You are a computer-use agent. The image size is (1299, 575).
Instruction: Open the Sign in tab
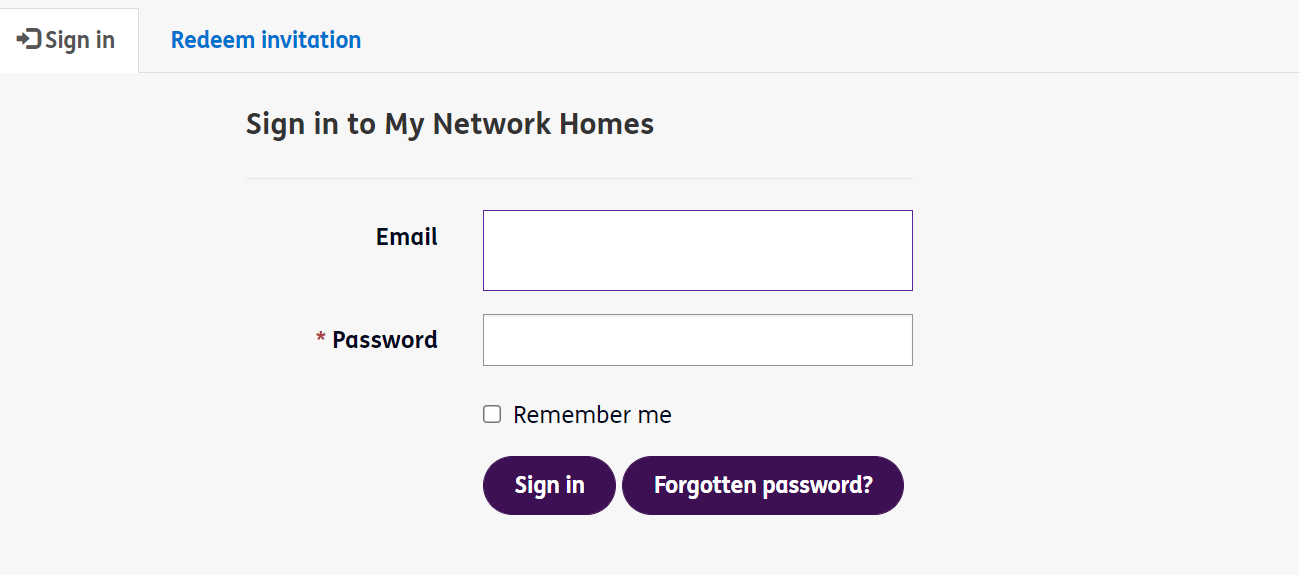pyautogui.click(x=69, y=40)
